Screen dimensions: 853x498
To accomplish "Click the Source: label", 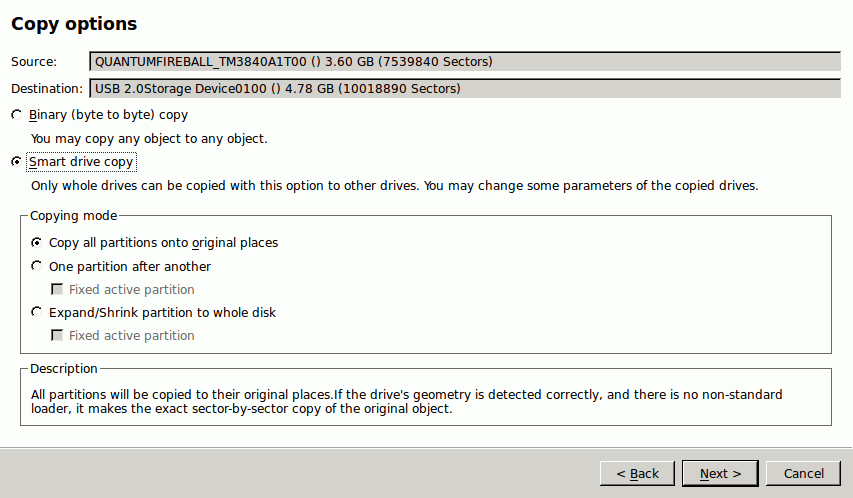I will tap(34, 62).
